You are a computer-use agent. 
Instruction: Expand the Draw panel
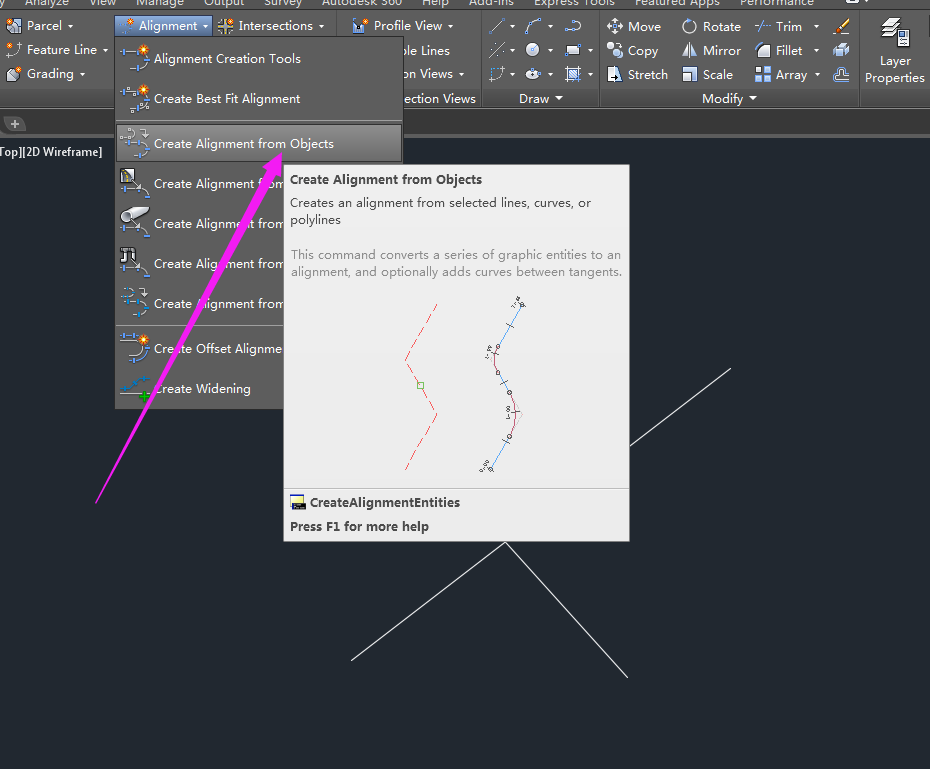(541, 98)
